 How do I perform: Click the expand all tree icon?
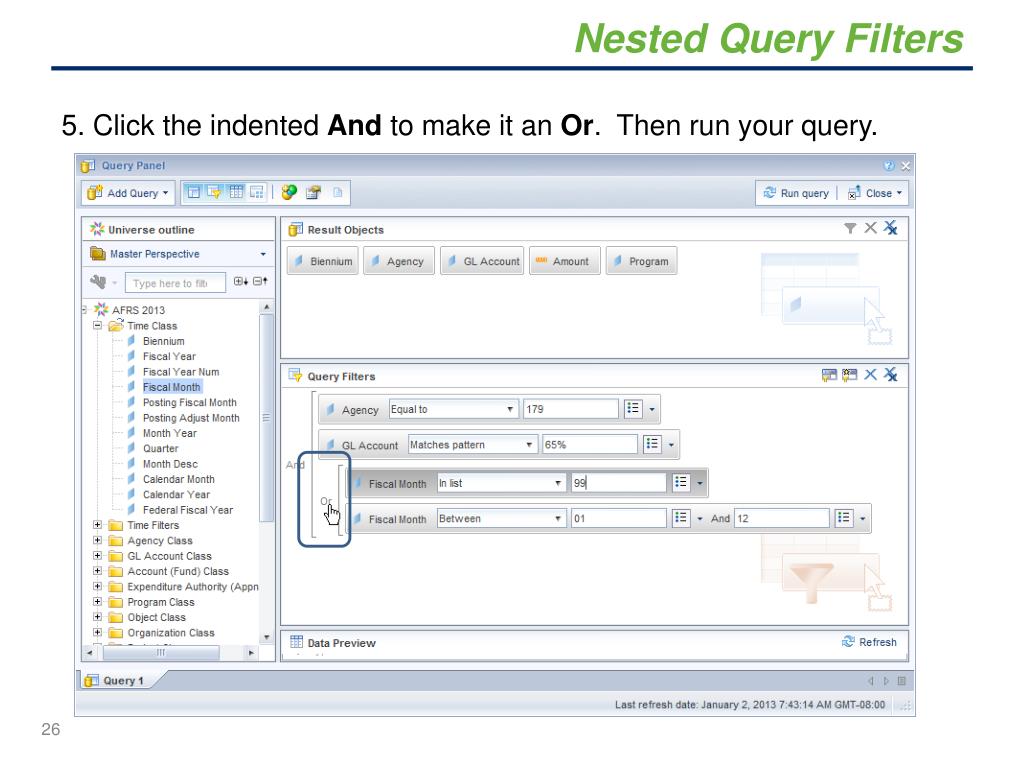click(x=241, y=281)
